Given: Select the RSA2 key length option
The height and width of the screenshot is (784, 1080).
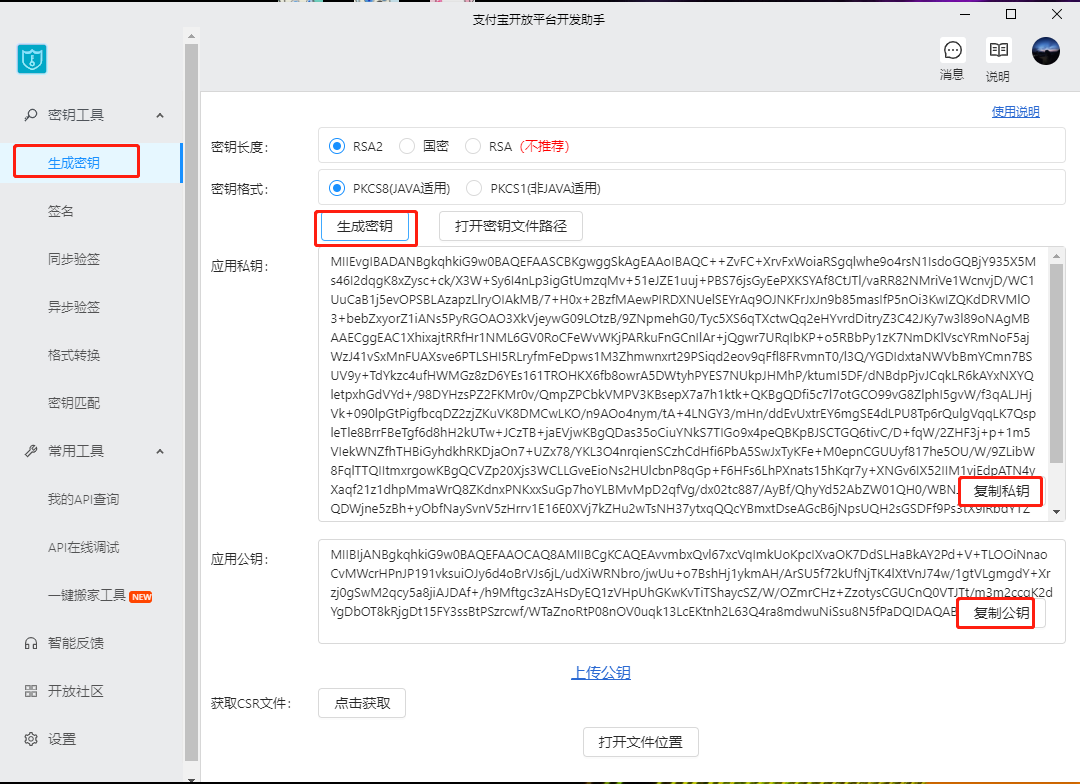Looking at the screenshot, I should 337,146.
